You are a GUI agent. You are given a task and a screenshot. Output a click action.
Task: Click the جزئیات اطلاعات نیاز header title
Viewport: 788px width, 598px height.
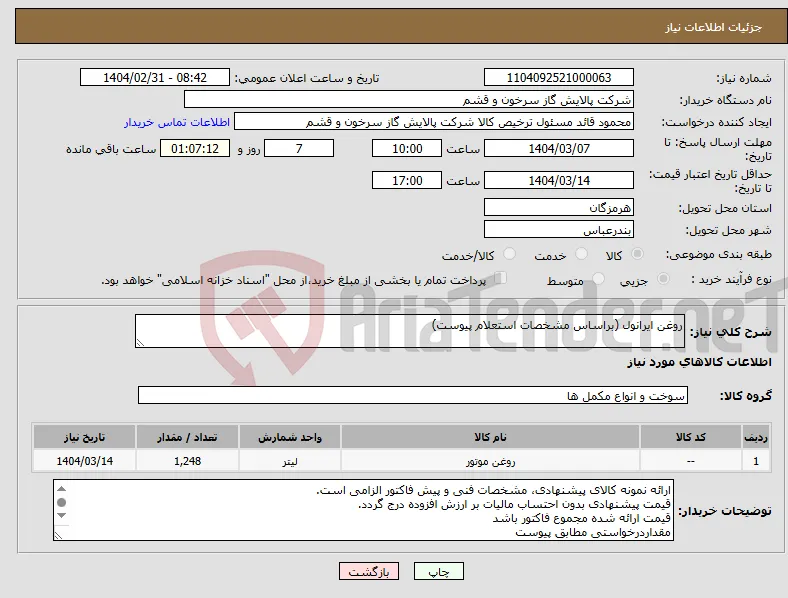[x=714, y=27]
